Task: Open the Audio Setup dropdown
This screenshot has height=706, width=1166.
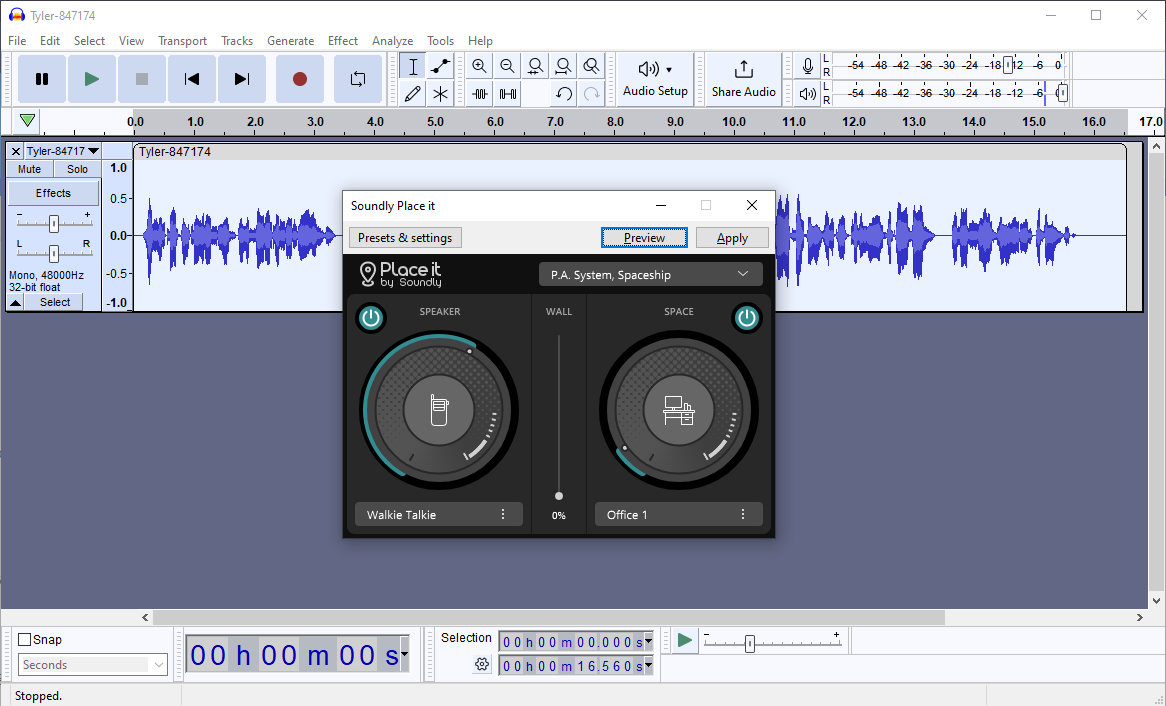Action: (x=655, y=79)
